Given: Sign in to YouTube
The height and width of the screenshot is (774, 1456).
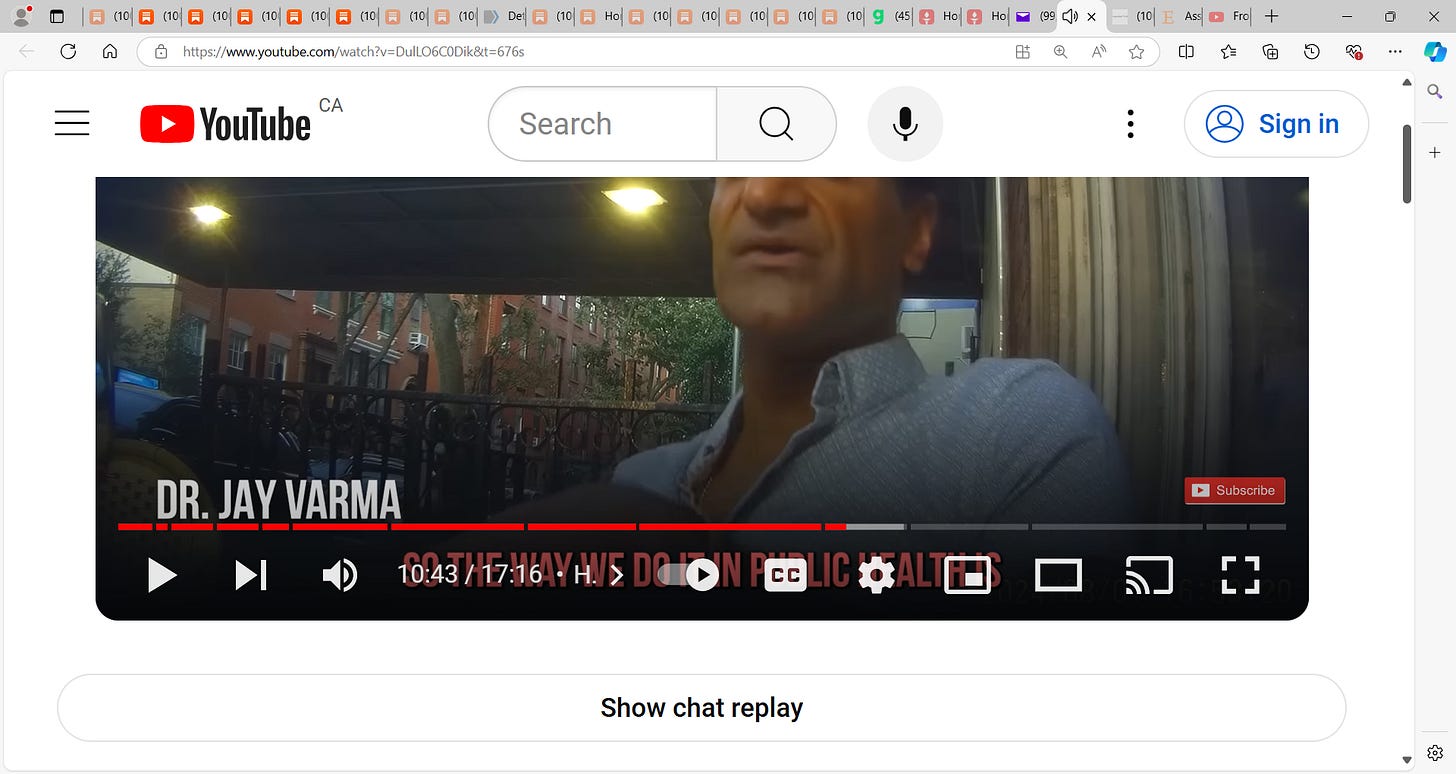Looking at the screenshot, I should (1276, 124).
